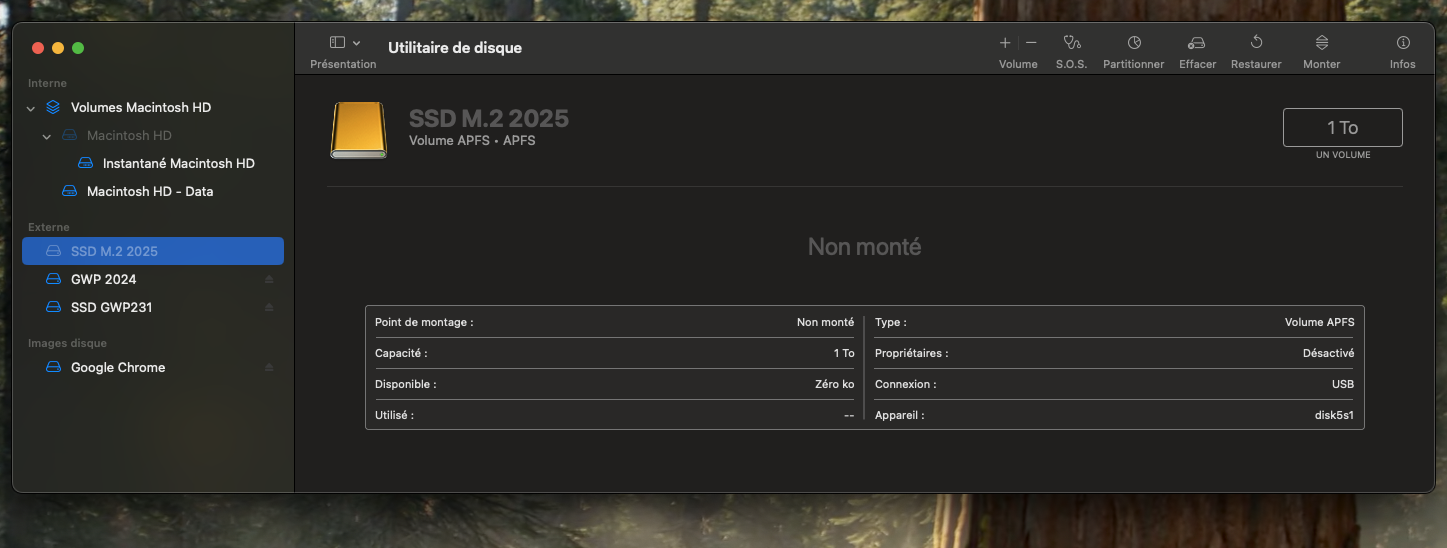Click the Google Chrome image drive icon
Image resolution: width=1447 pixels, height=548 pixels.
54,367
